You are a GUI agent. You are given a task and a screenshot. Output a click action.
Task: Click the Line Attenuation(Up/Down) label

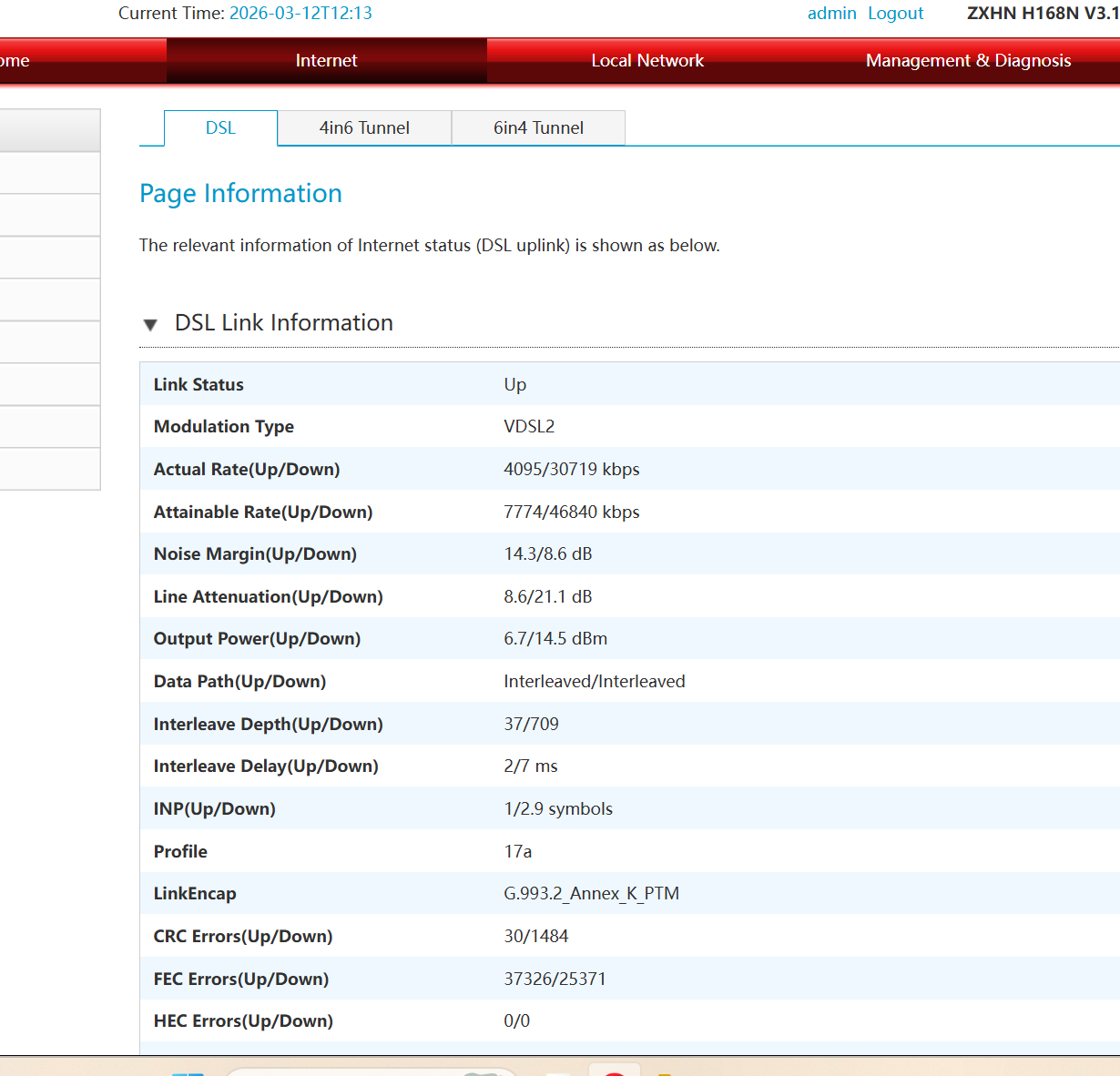[269, 596]
